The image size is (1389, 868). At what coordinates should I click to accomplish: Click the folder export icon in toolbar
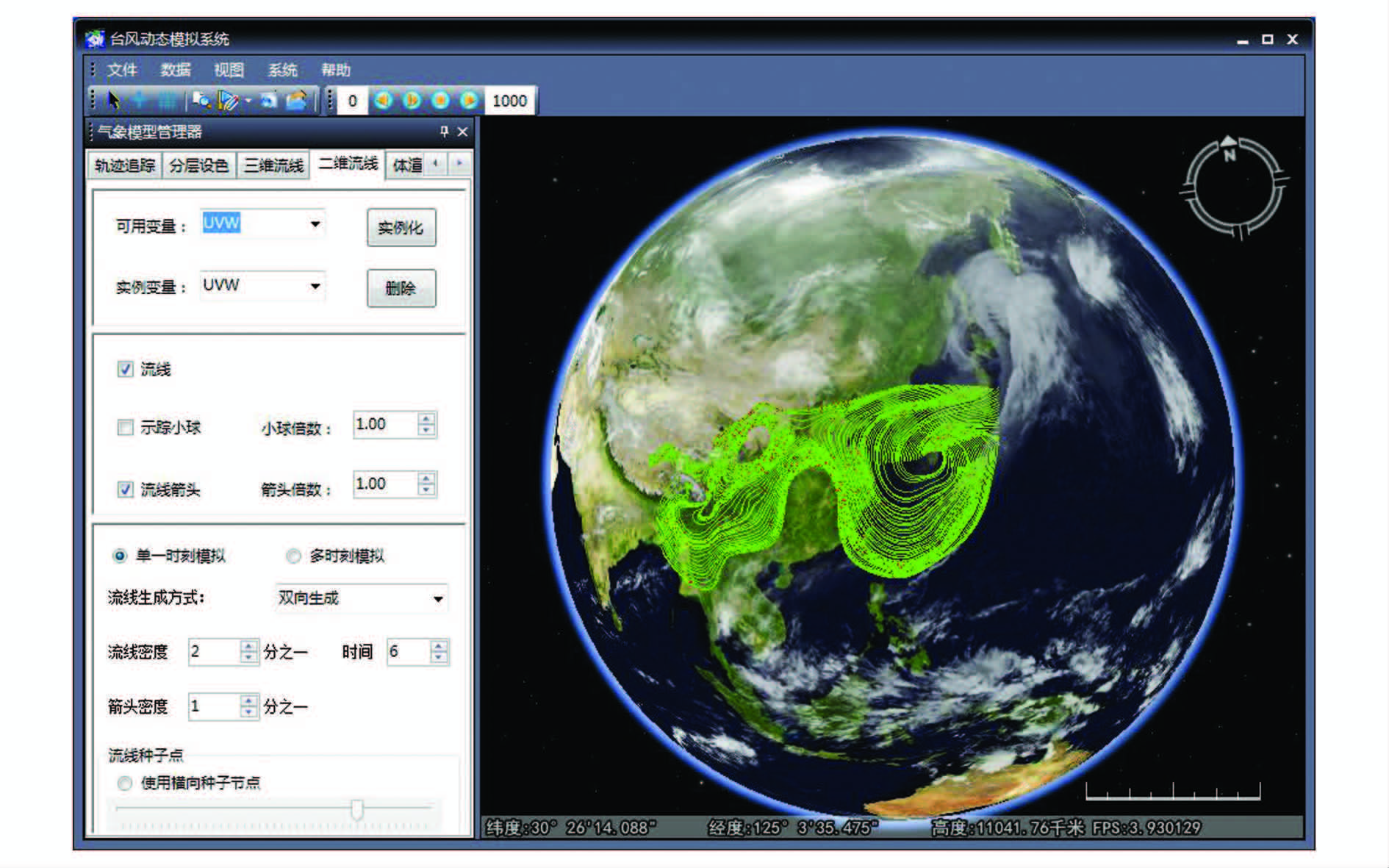(x=296, y=100)
